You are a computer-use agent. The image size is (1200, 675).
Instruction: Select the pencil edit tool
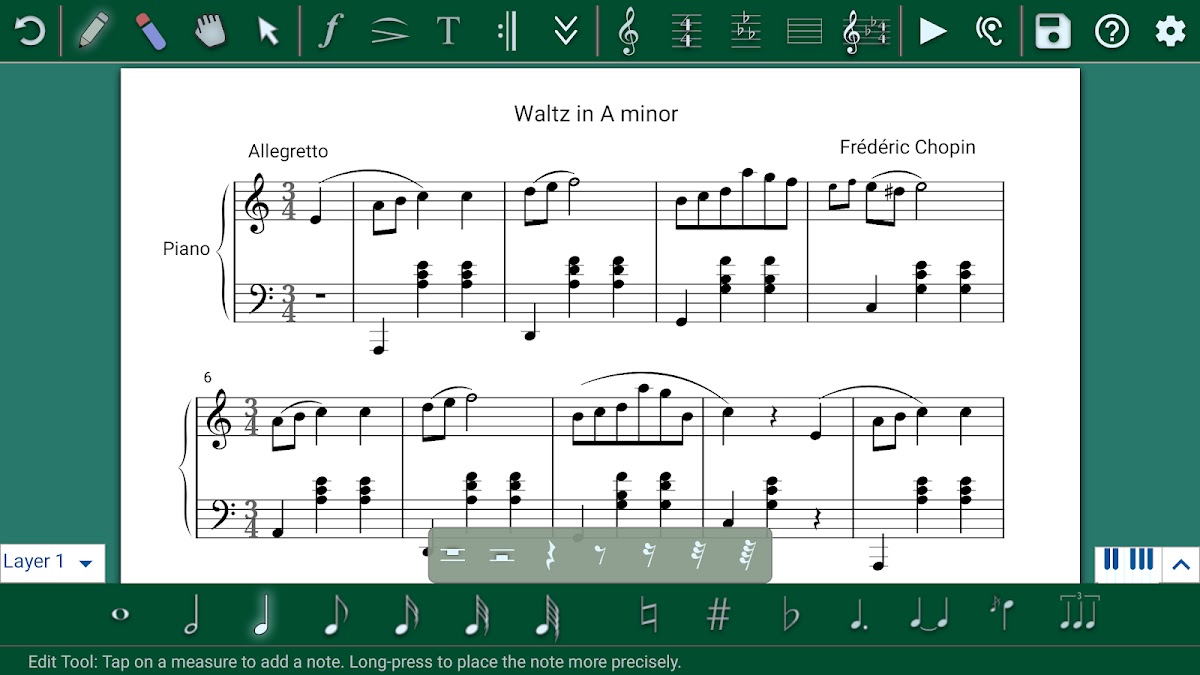[x=95, y=31]
